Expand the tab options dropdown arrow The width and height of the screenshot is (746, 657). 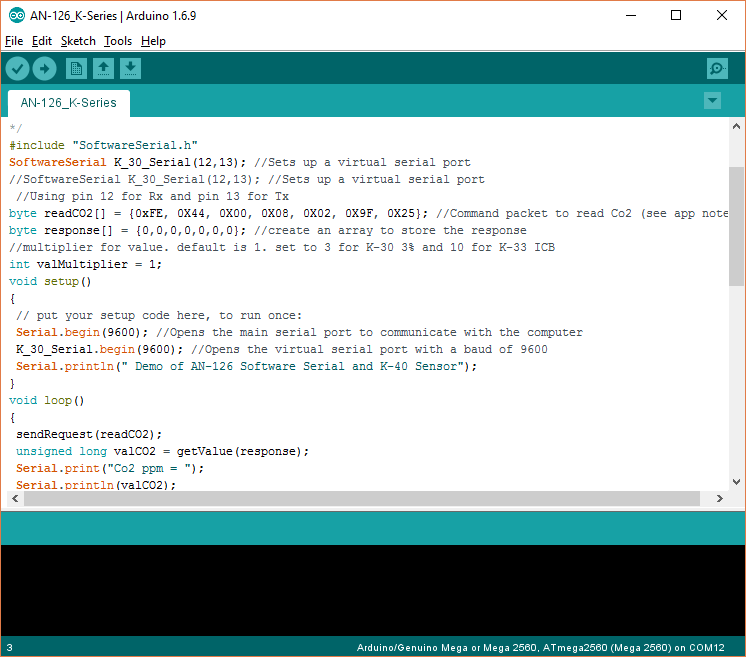pos(712,100)
